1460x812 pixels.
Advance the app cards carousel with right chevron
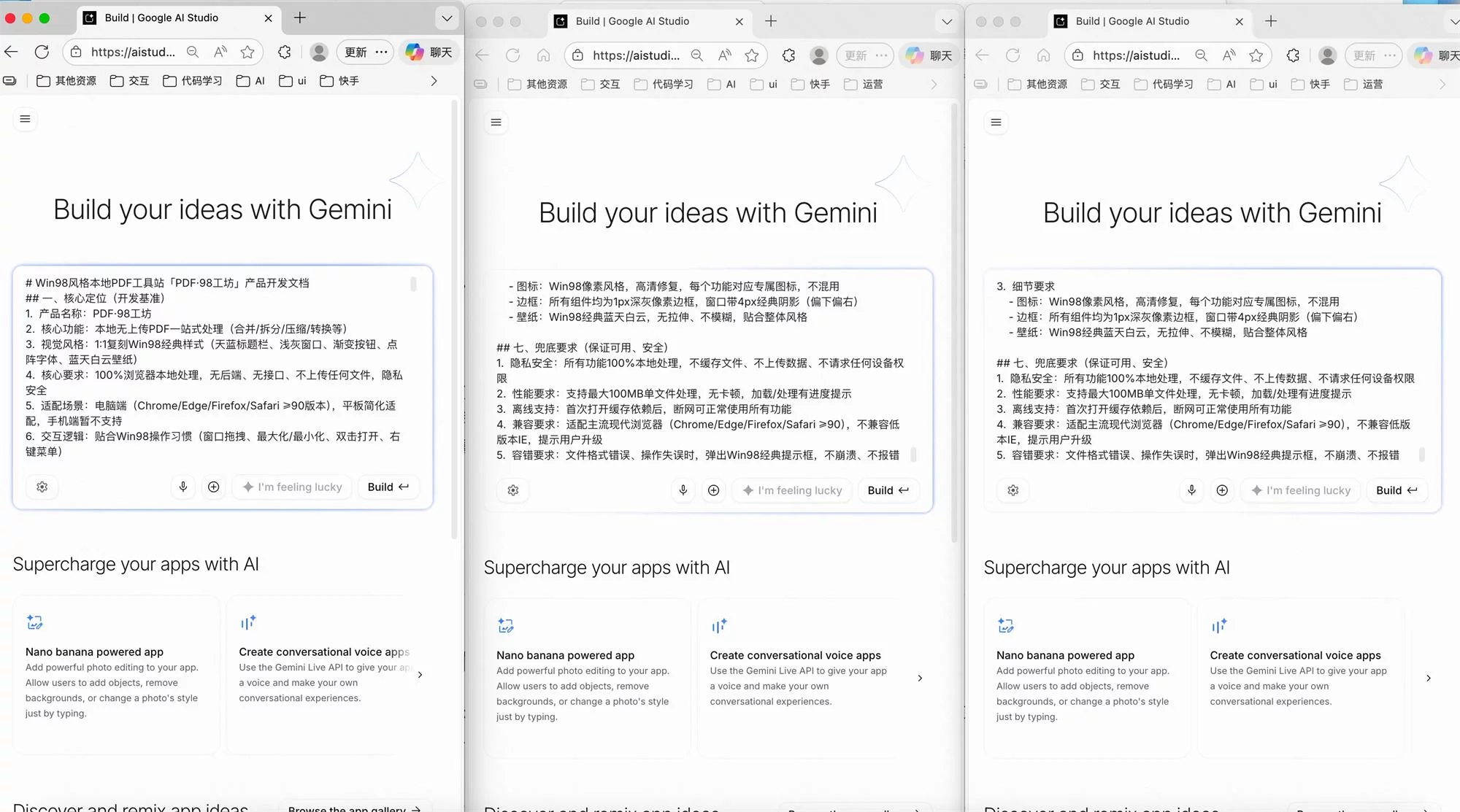(420, 675)
